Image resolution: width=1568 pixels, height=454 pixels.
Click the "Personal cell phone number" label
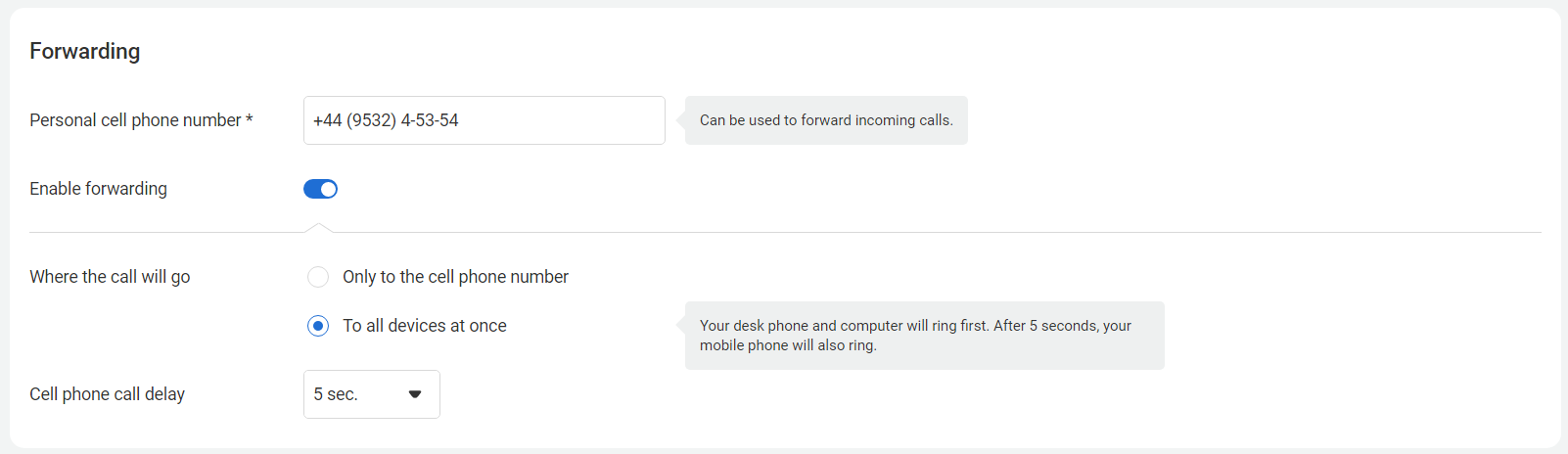pos(135,120)
